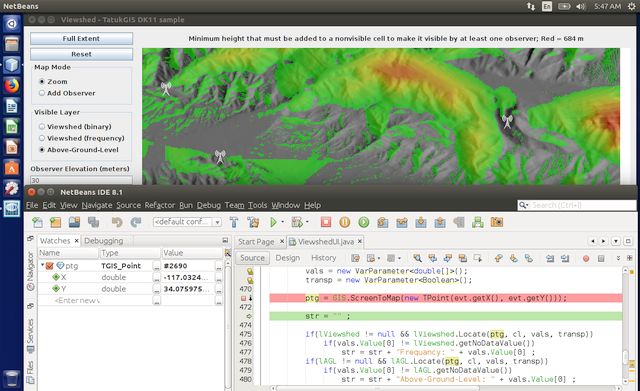Show the opened documents list arrow
640x391 pixels.
616,241
